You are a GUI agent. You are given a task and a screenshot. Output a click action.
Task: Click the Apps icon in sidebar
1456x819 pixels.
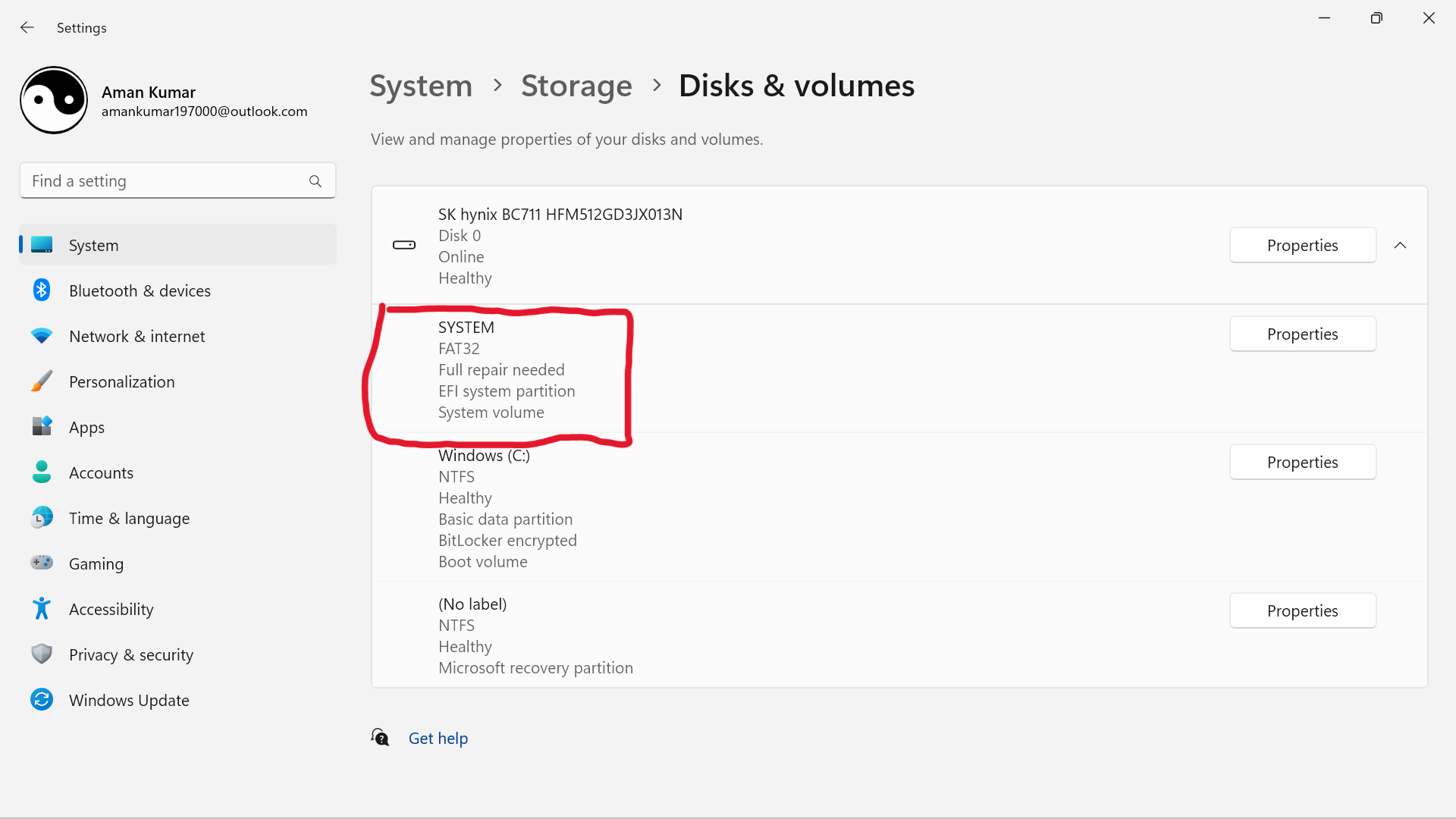point(42,426)
